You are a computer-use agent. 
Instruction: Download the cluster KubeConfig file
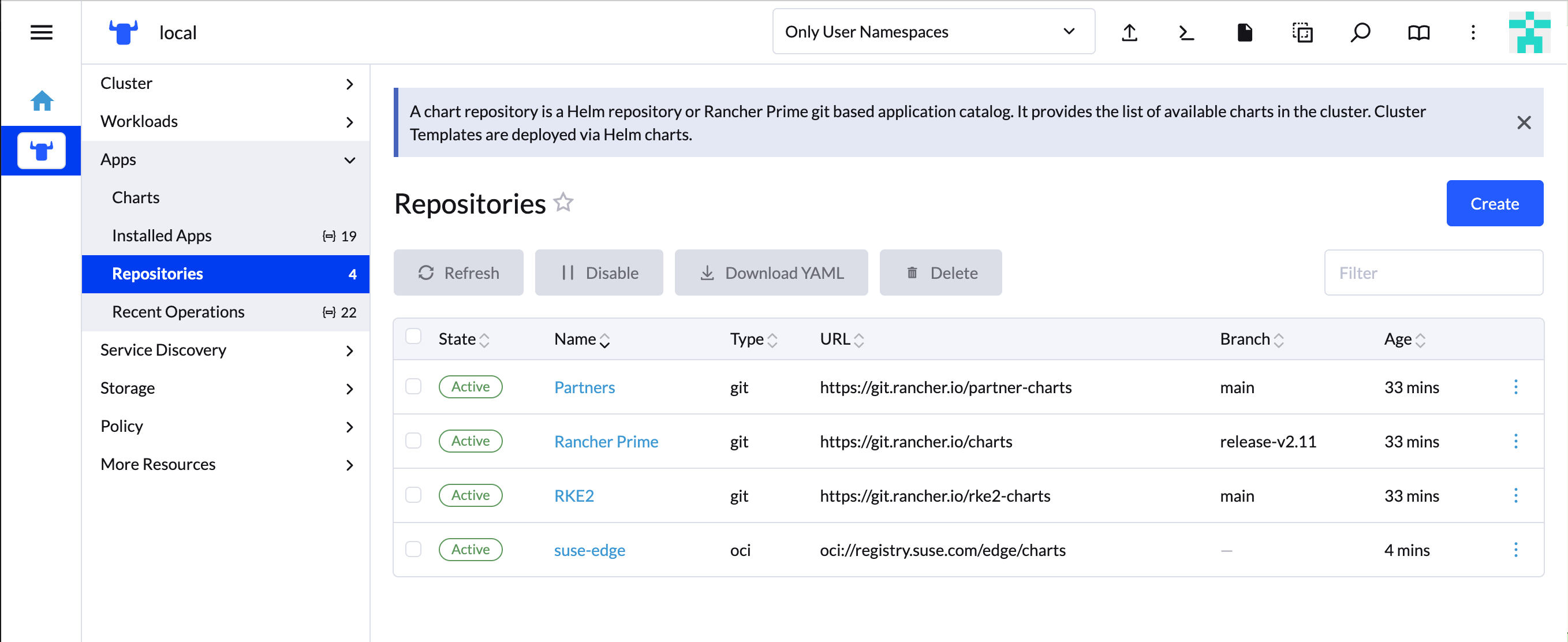[x=1245, y=32]
